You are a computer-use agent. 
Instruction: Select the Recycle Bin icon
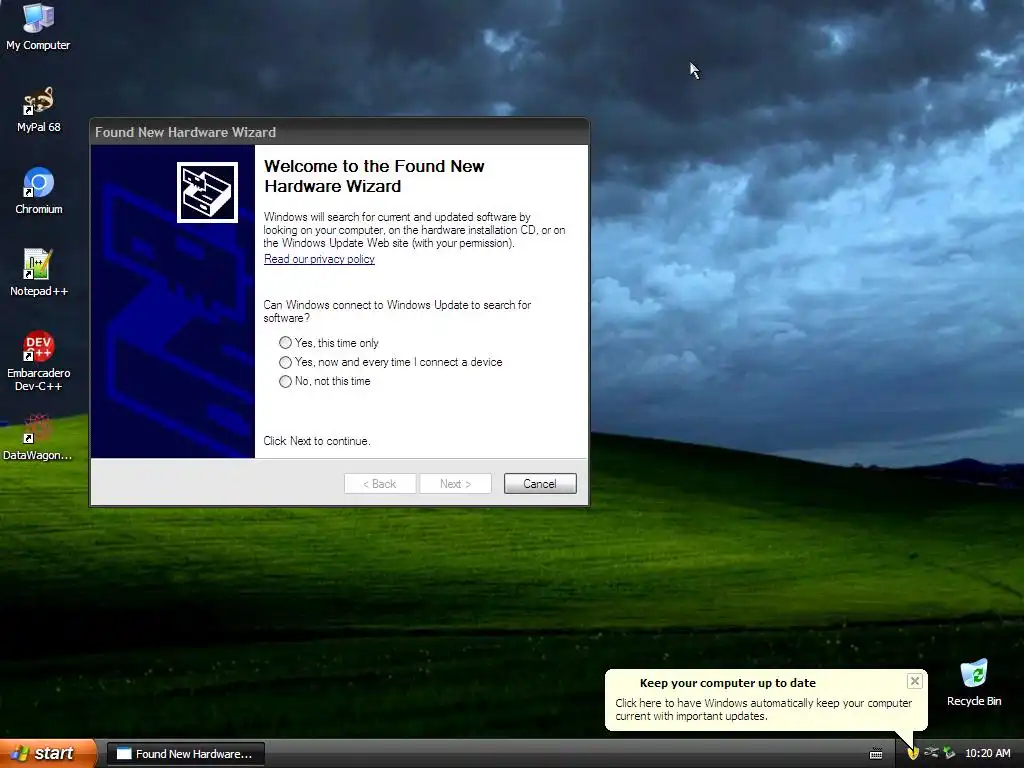coord(974,682)
